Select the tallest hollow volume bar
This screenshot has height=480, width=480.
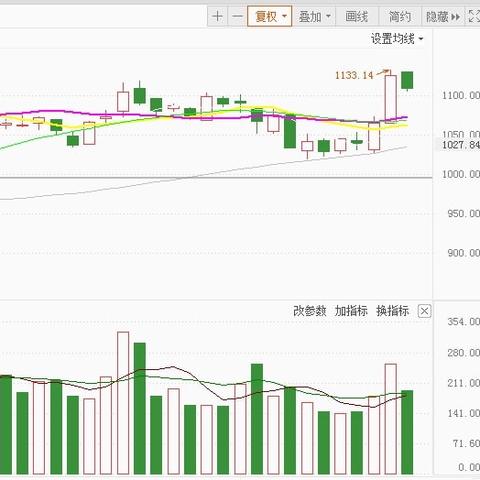click(123, 403)
